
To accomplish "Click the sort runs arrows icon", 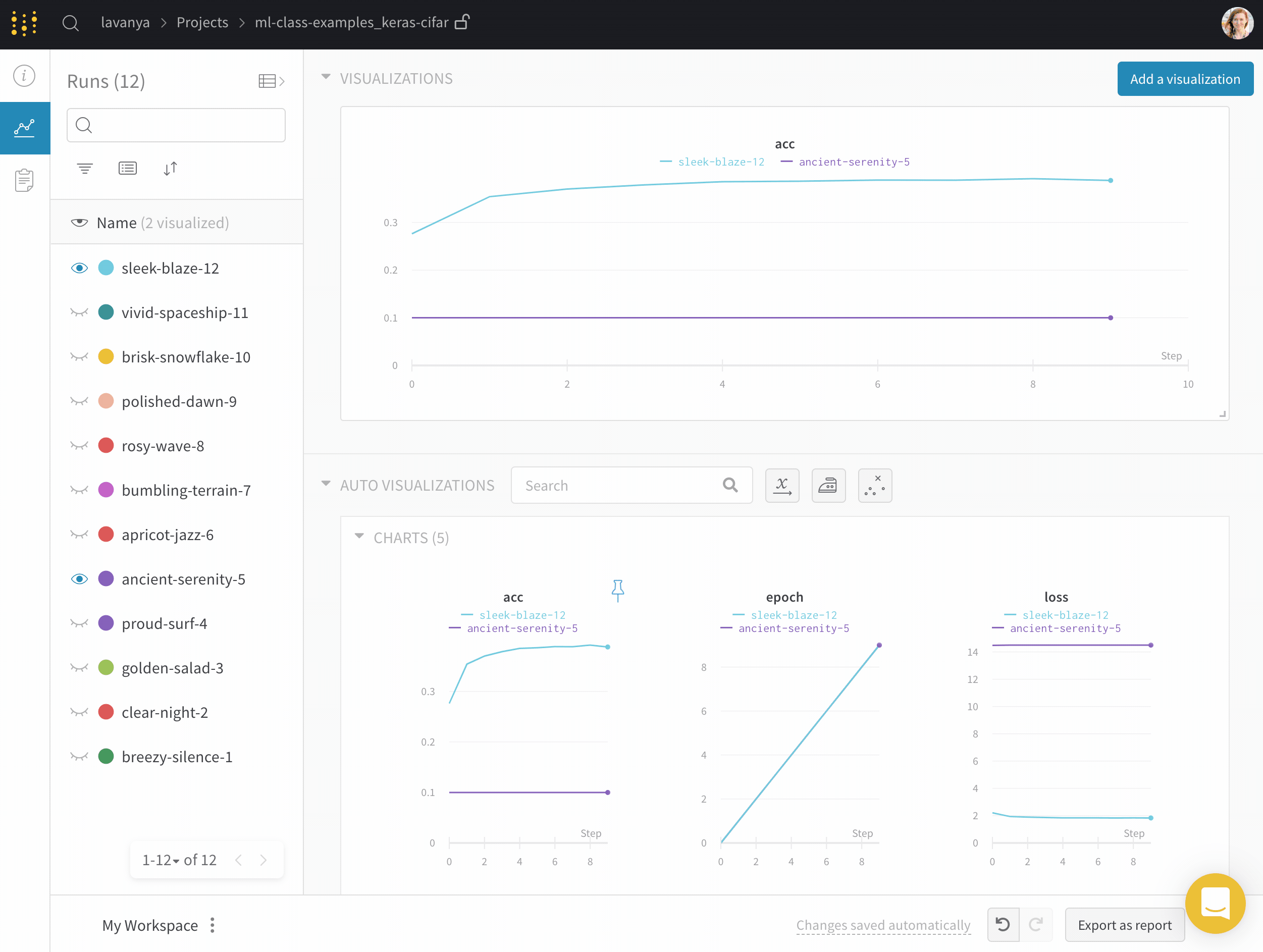I will click(170, 169).
